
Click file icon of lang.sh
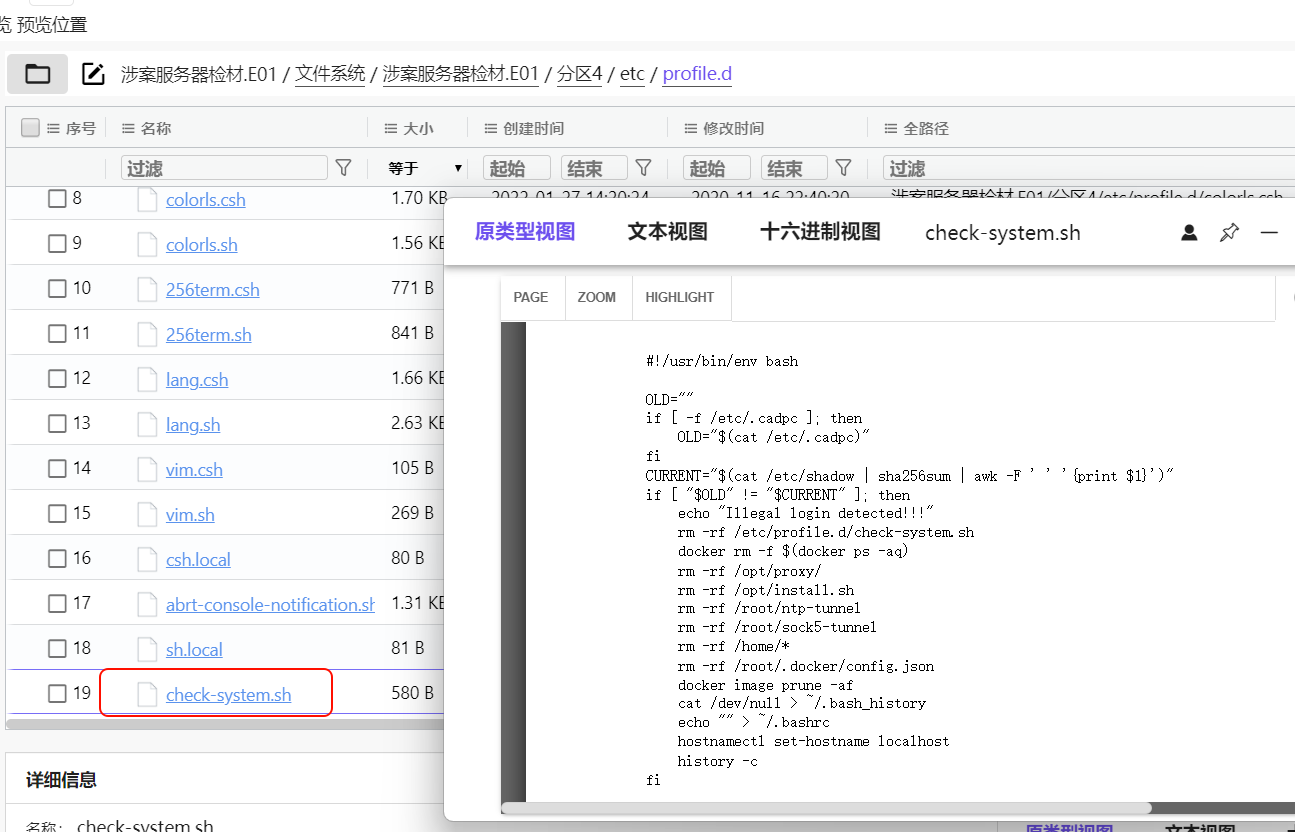coord(147,424)
